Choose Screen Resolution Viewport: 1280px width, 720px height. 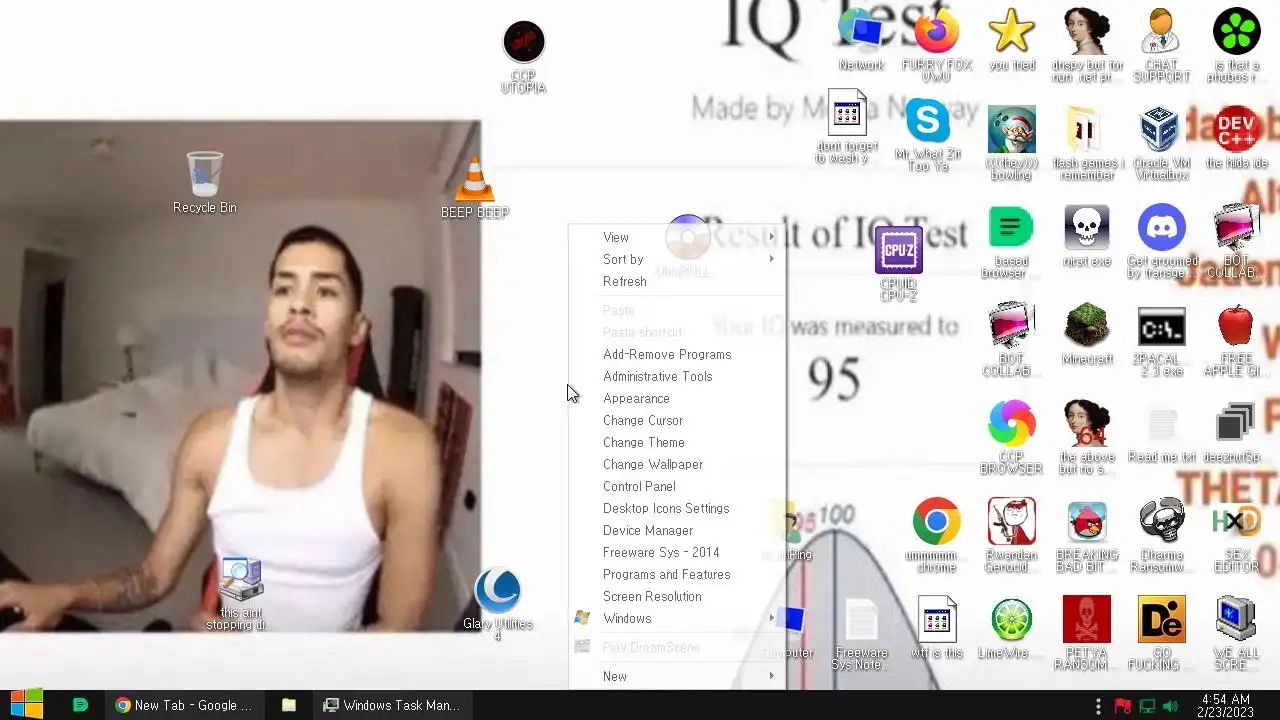(677, 596)
